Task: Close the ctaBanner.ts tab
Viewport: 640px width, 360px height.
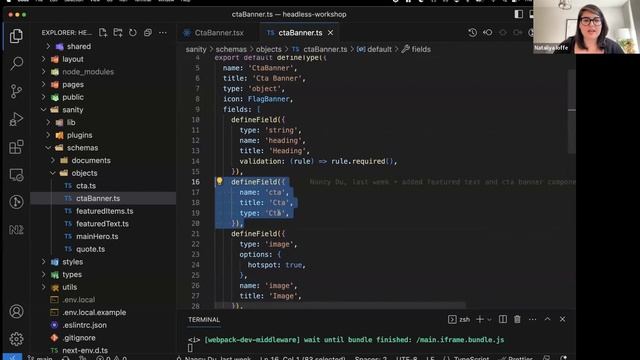Action: click(x=330, y=33)
